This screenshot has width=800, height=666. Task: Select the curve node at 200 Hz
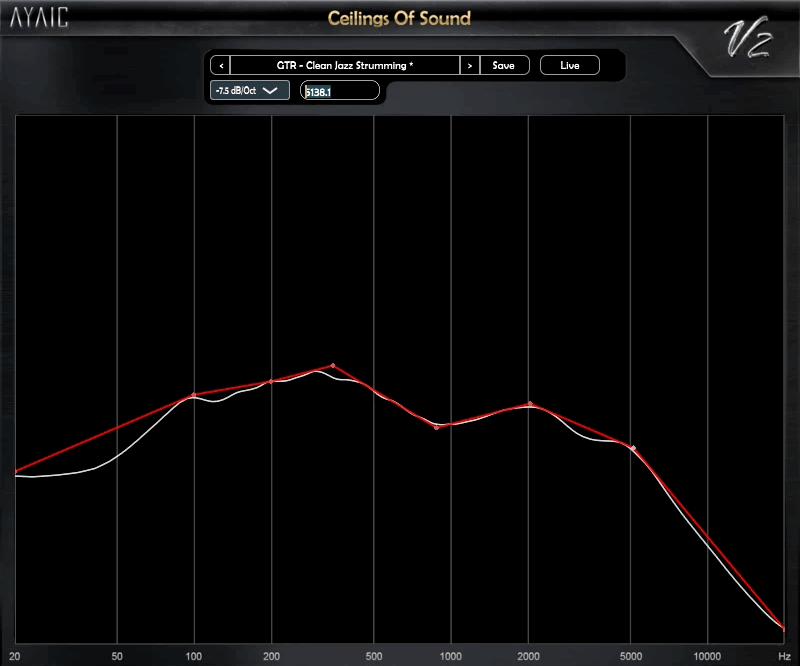coord(271,382)
